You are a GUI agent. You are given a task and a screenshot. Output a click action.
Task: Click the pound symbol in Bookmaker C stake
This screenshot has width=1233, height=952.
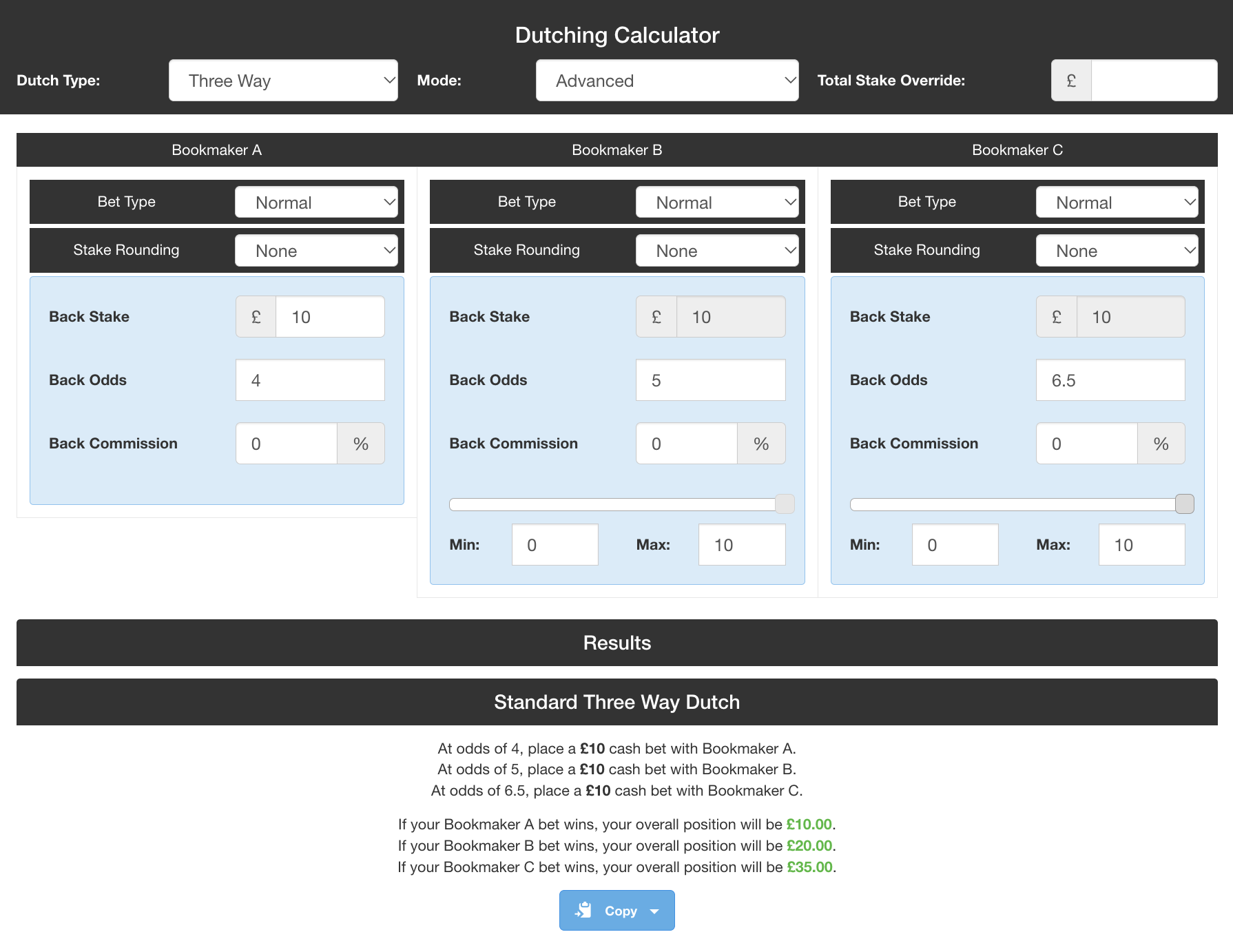pyautogui.click(x=1057, y=317)
